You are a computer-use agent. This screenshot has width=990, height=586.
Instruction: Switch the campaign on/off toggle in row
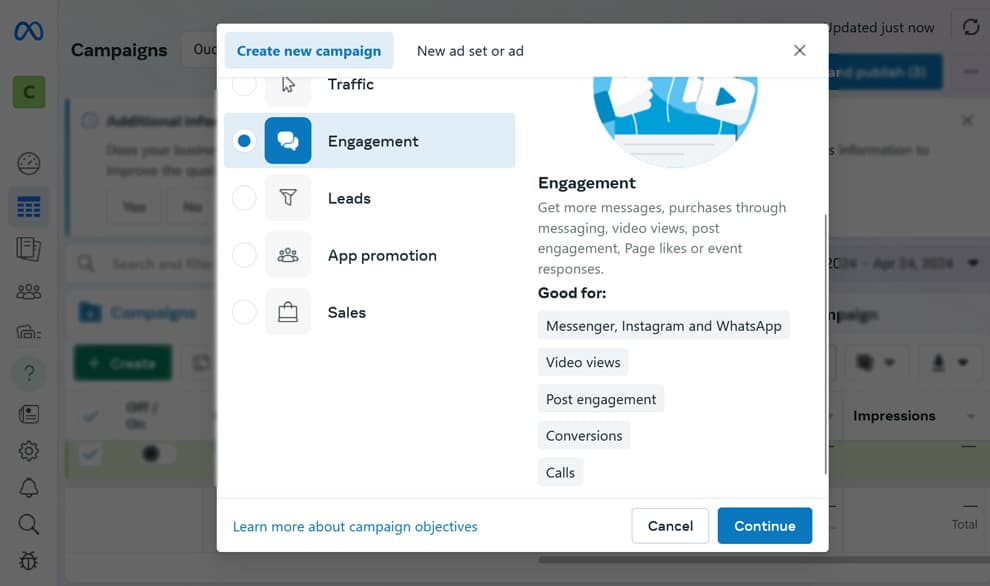[x=158, y=453]
